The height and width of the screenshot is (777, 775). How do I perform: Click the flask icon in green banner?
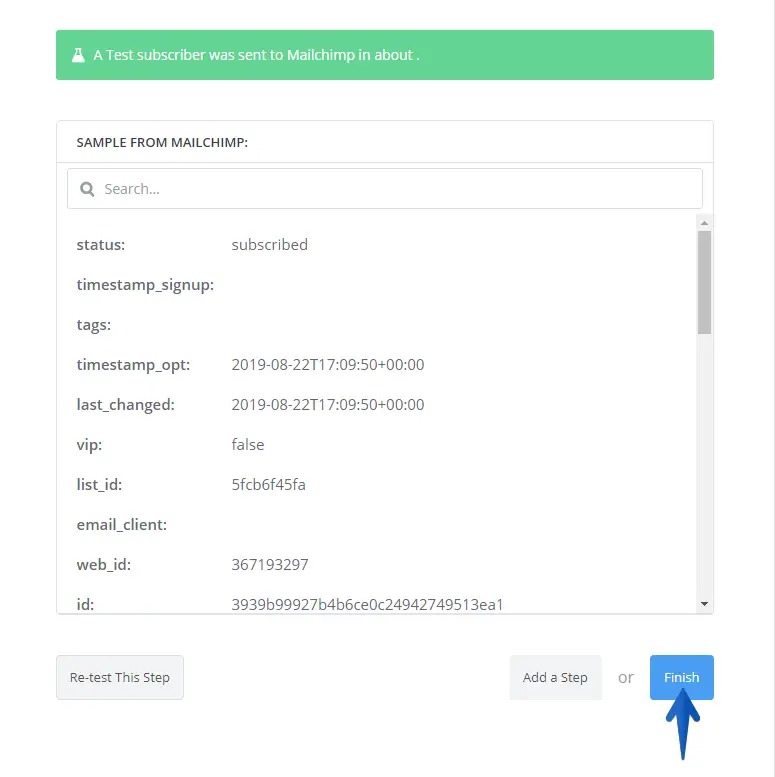point(78,55)
